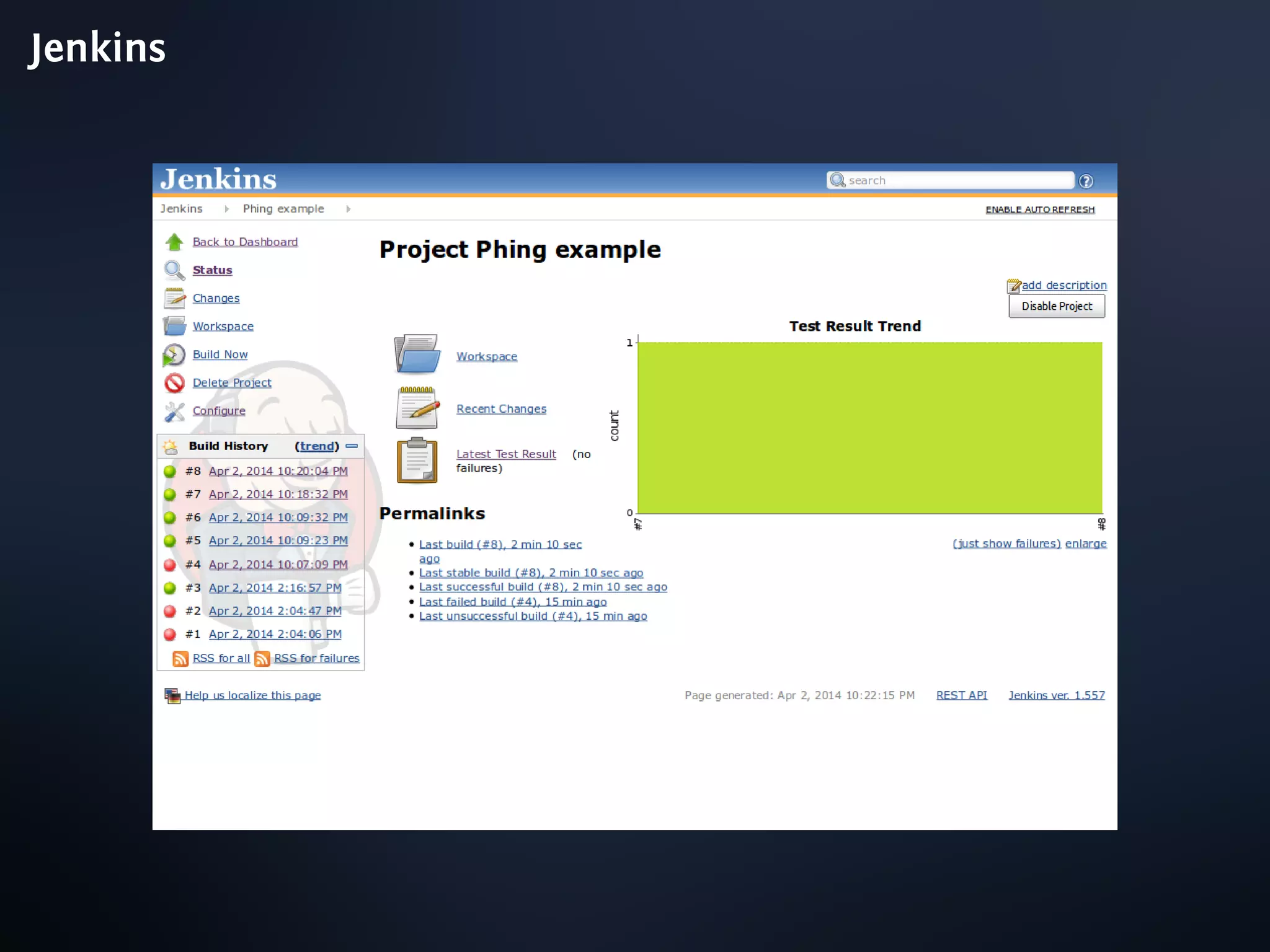
Task: Open the REST API link
Action: [961, 695]
